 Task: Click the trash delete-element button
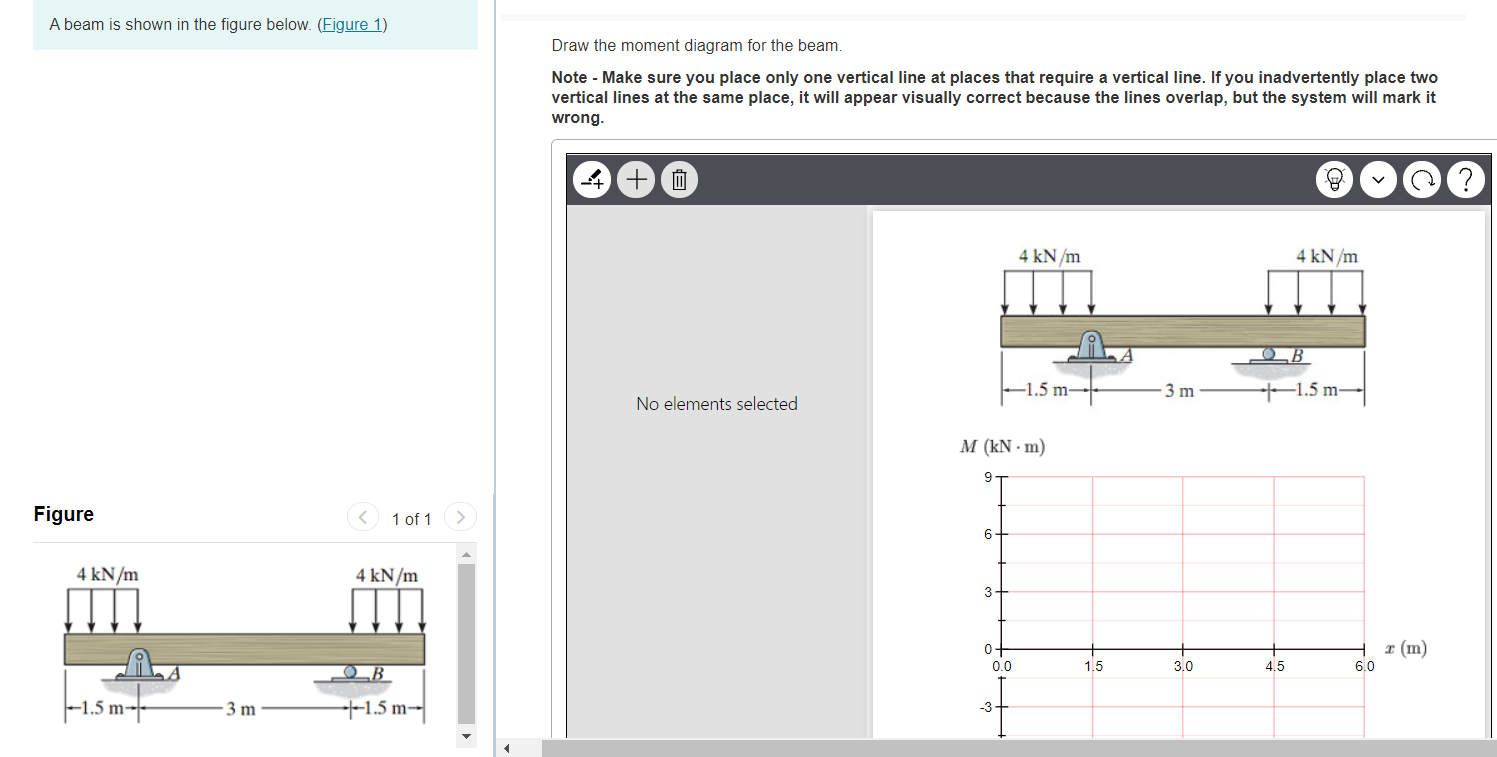(679, 180)
